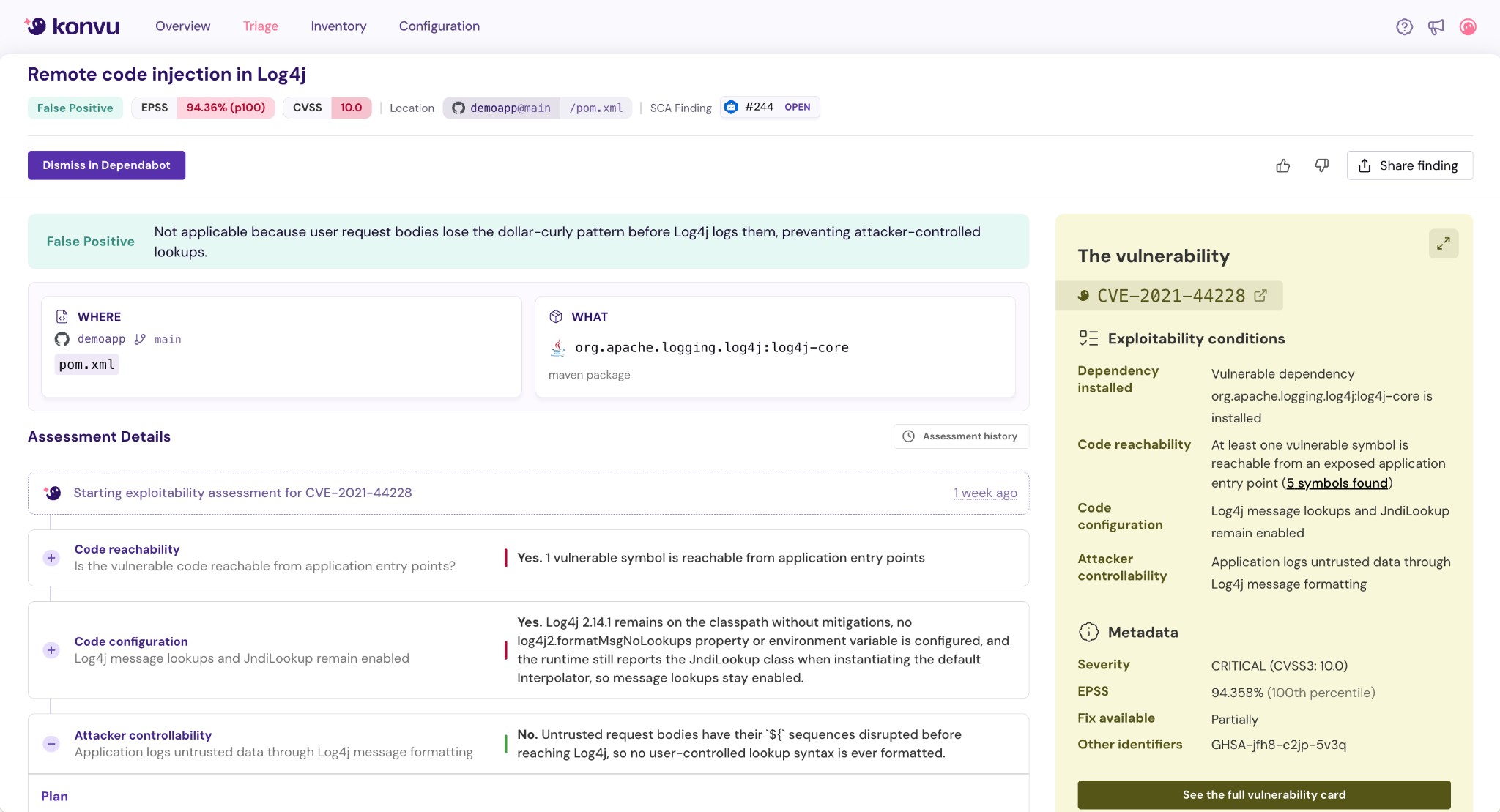Expand the Code configuration step
The height and width of the screenshot is (812, 1500).
click(x=51, y=650)
